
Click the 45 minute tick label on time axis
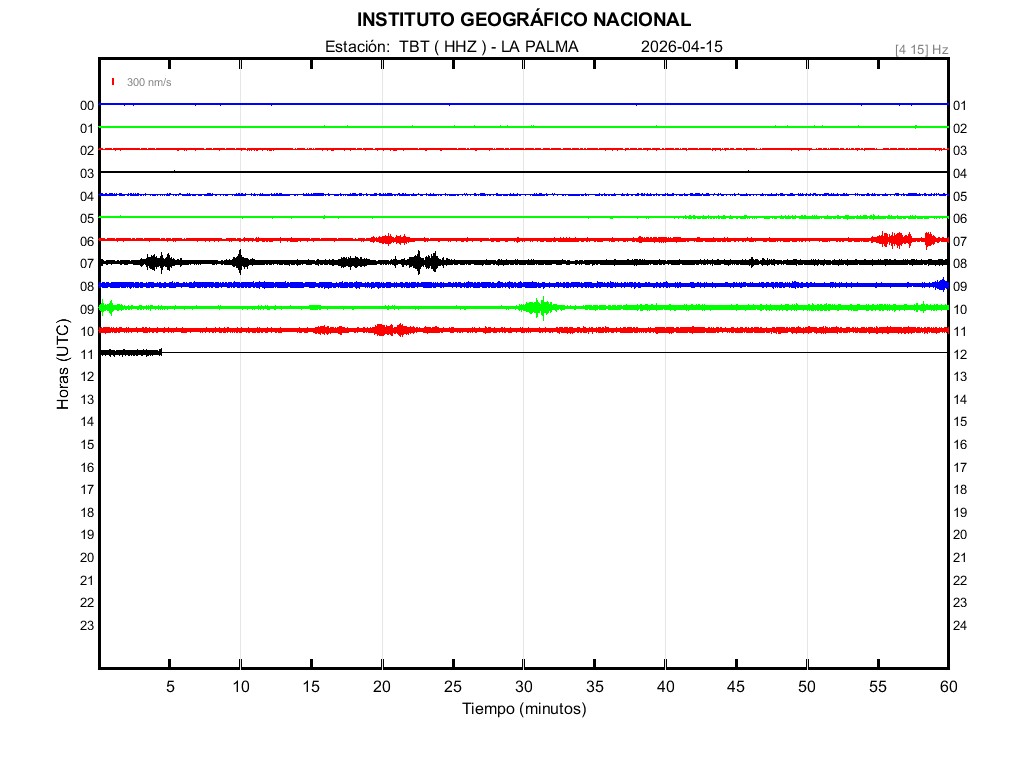736,687
